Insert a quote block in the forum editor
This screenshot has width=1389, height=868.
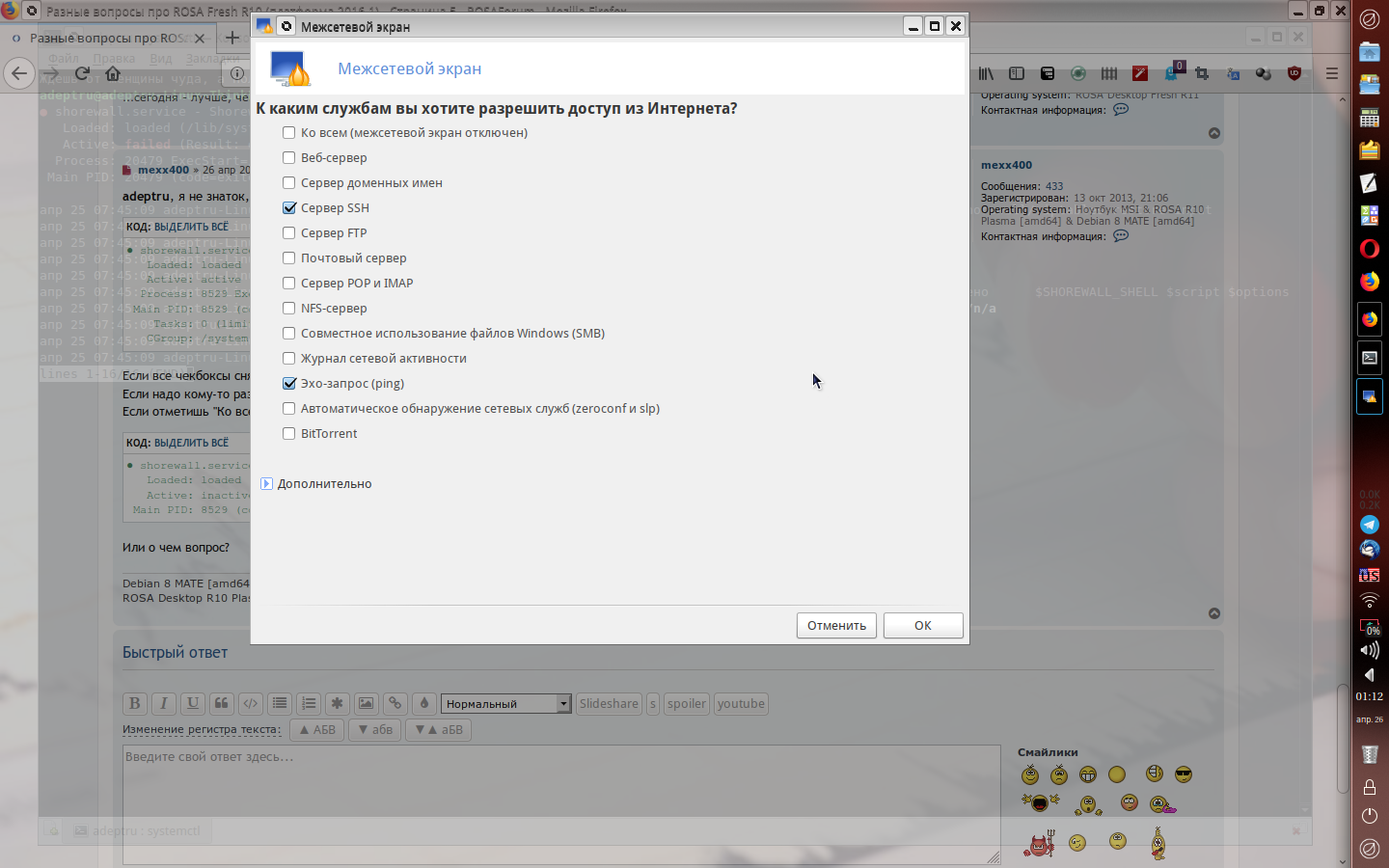click(x=221, y=703)
